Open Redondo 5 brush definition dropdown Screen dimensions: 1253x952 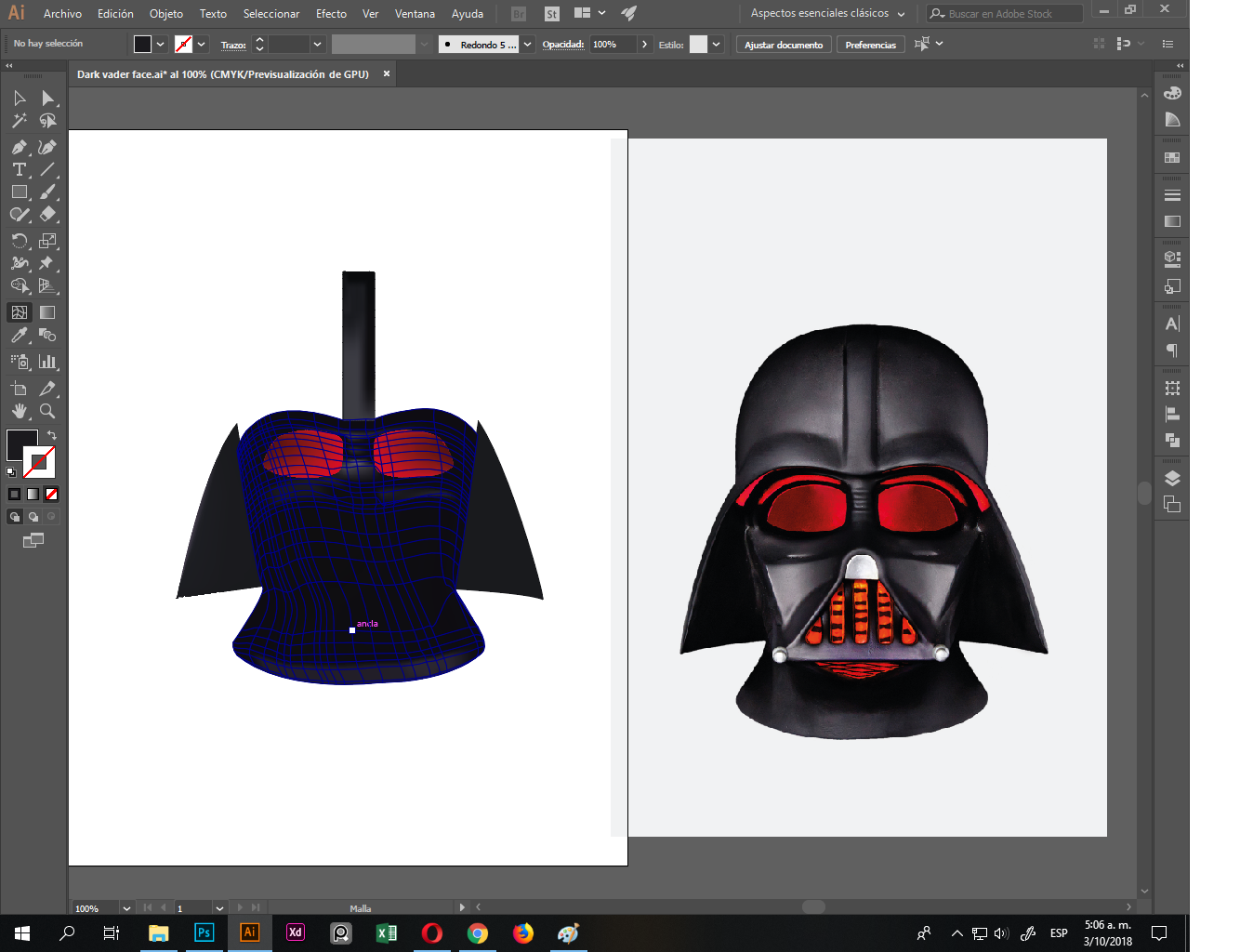click(528, 44)
